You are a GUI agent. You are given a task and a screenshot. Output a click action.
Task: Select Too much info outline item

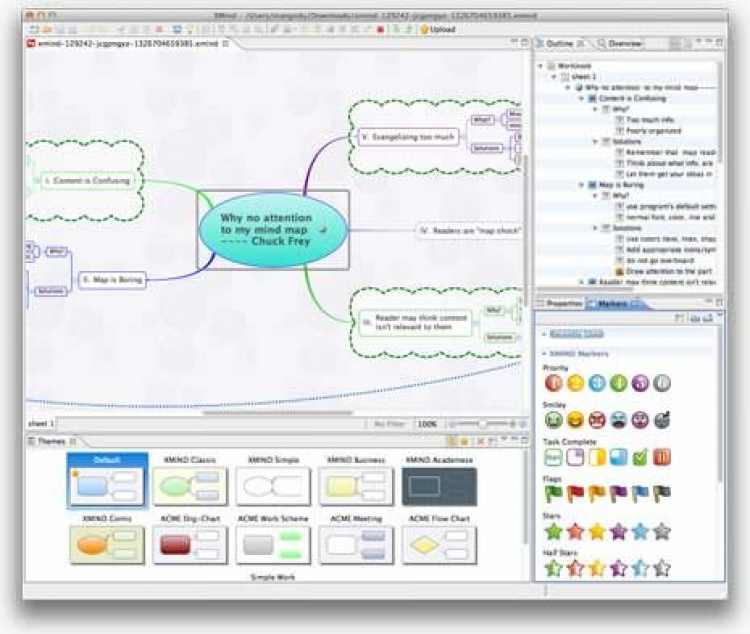pos(651,120)
